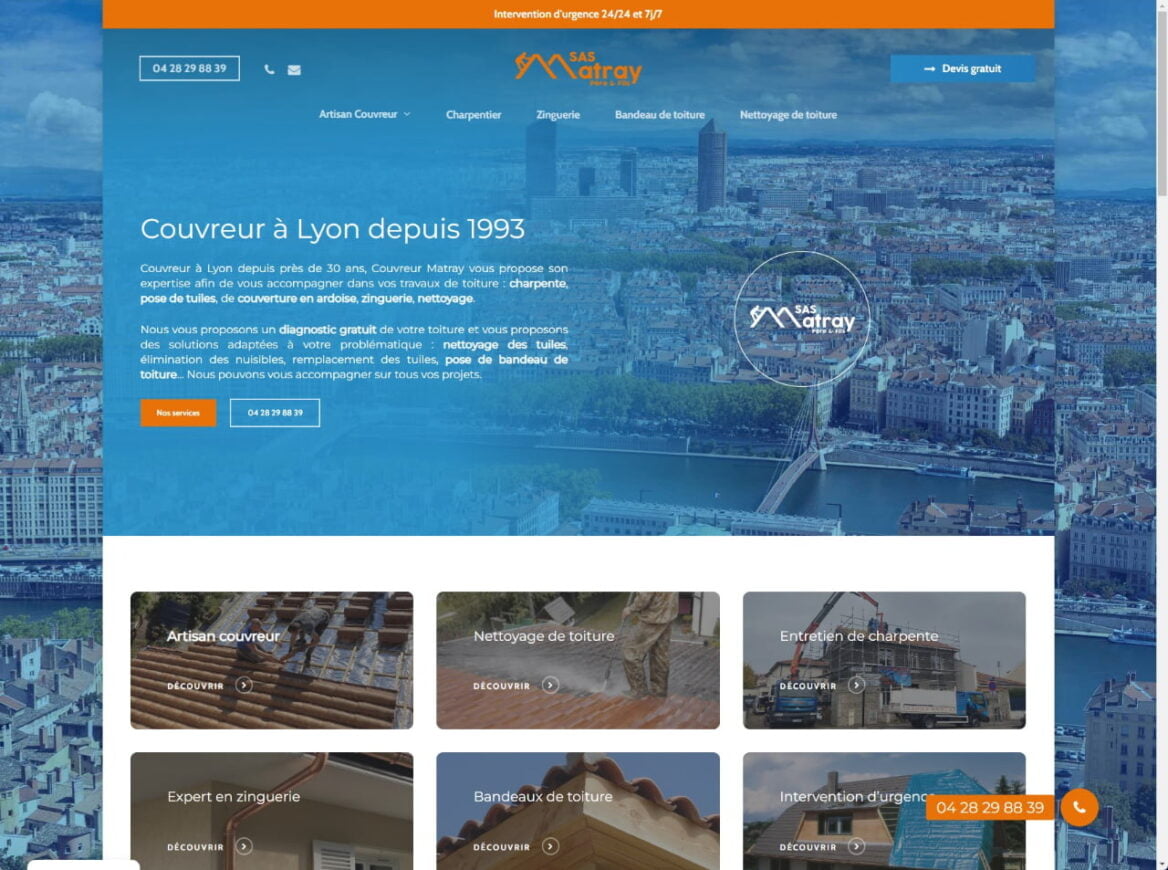Click the phone icon in the header

(x=268, y=68)
